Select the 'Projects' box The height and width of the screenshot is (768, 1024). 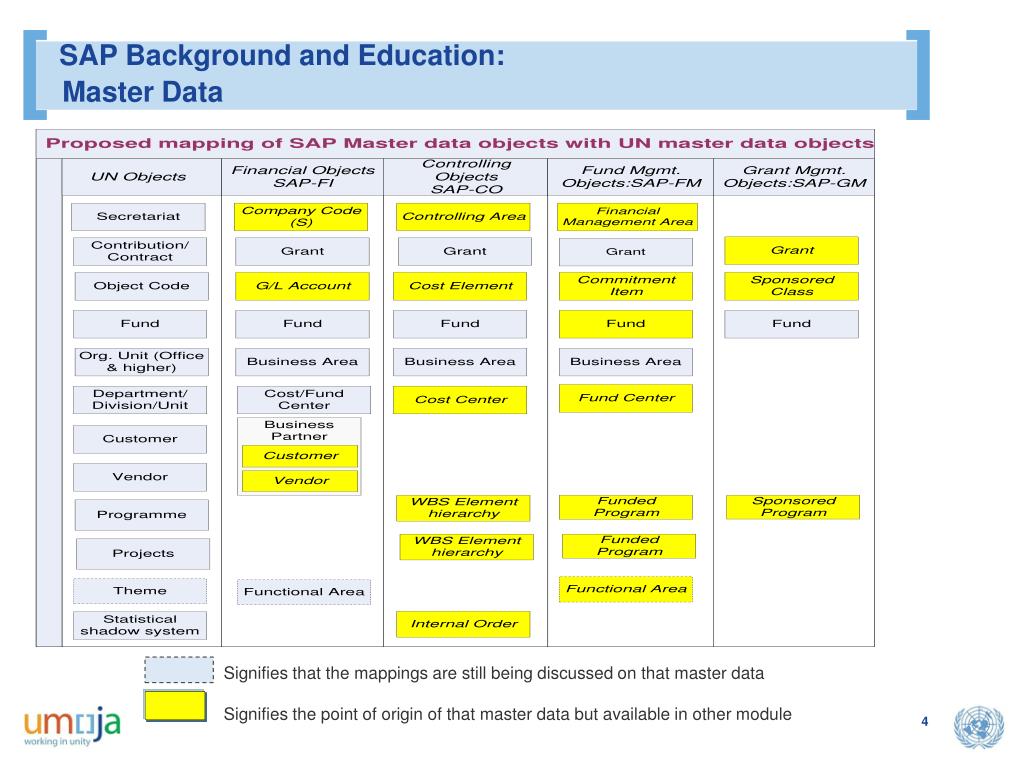[143, 554]
